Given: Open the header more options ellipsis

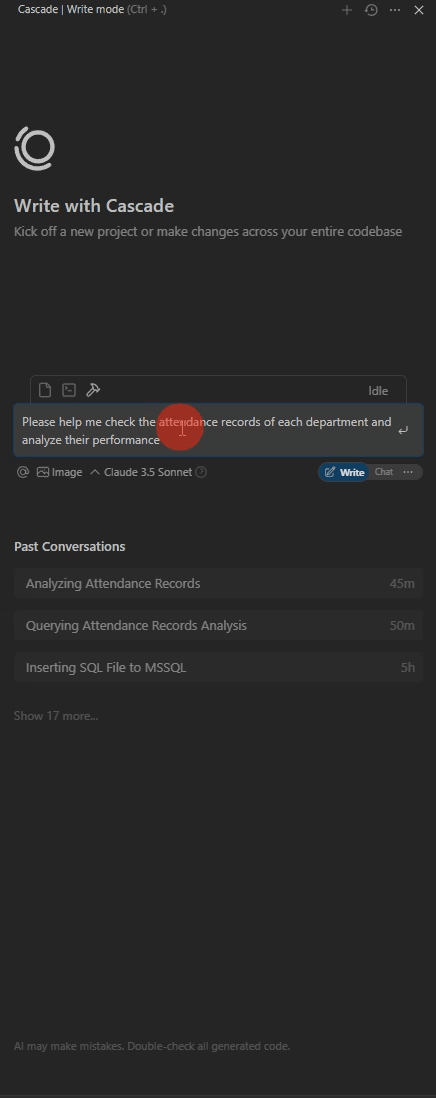Looking at the screenshot, I should tap(395, 10).
